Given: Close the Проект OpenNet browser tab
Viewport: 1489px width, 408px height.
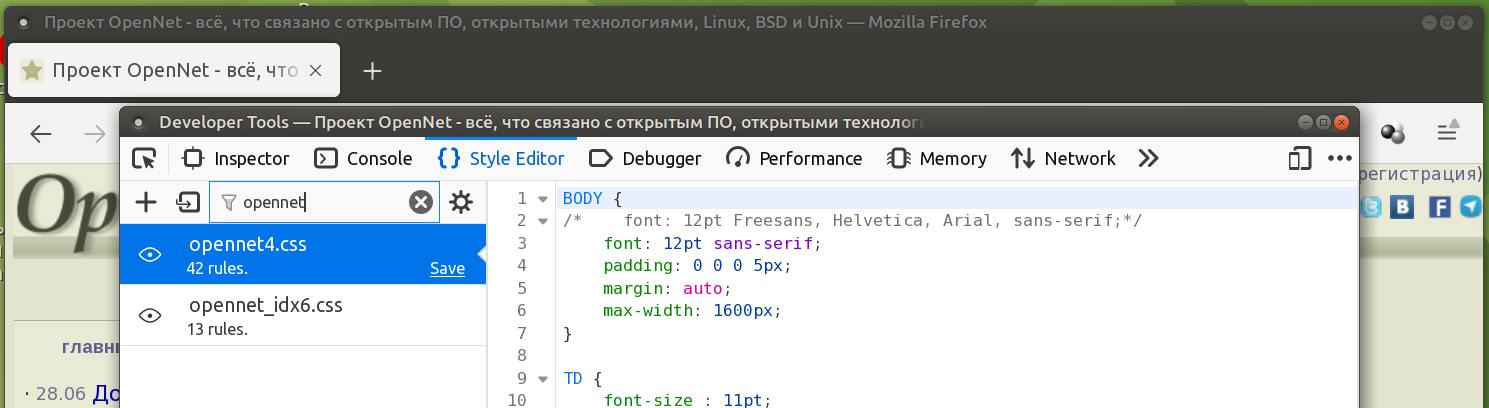Looking at the screenshot, I should (x=316, y=71).
